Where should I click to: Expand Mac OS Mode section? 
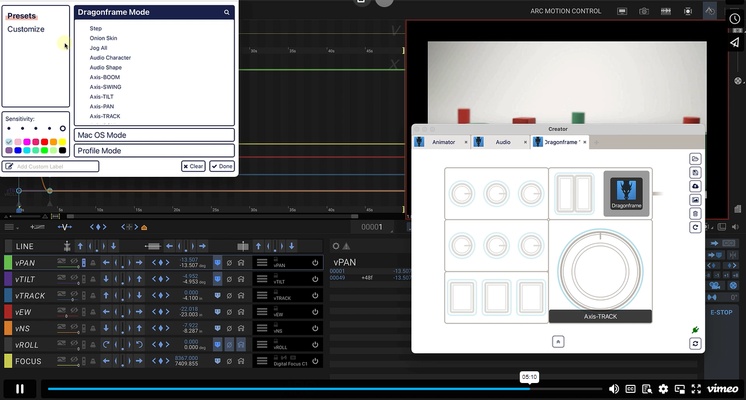(x=154, y=135)
